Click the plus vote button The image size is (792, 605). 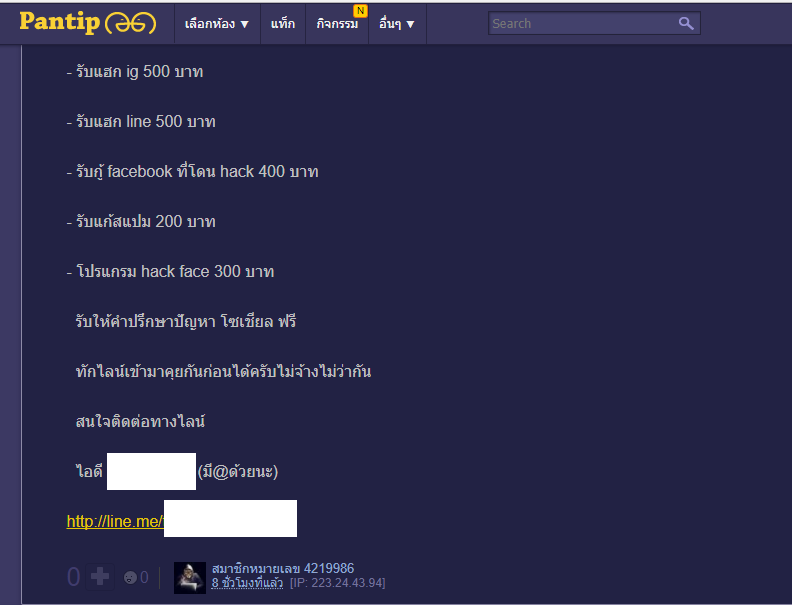click(x=100, y=576)
